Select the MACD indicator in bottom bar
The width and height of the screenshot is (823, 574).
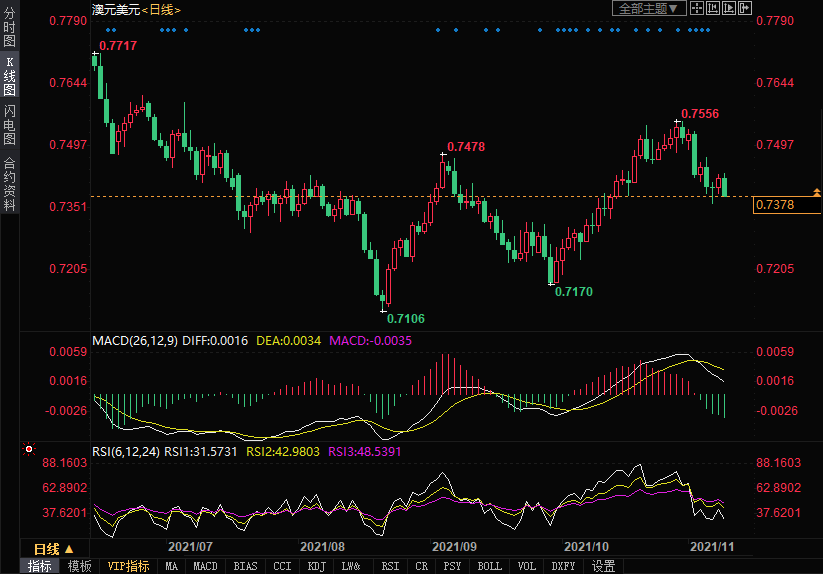[205, 566]
